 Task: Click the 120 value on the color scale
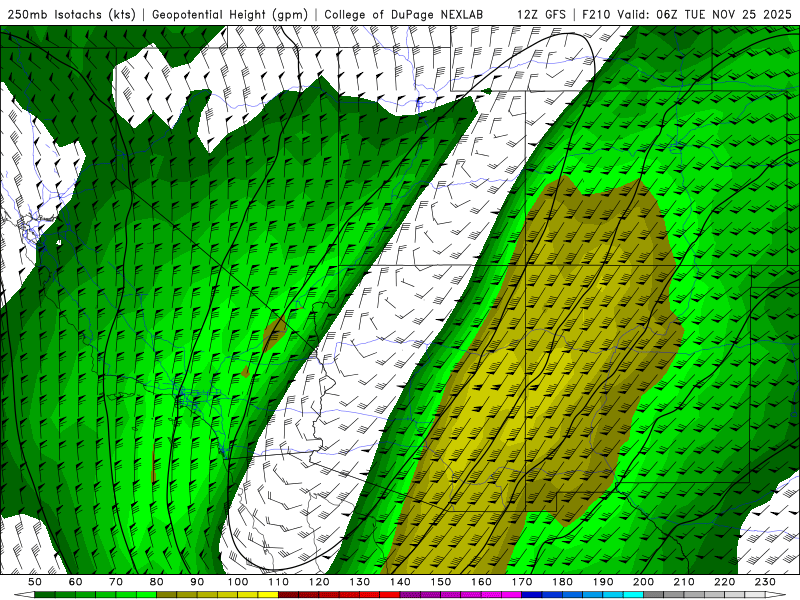319,582
